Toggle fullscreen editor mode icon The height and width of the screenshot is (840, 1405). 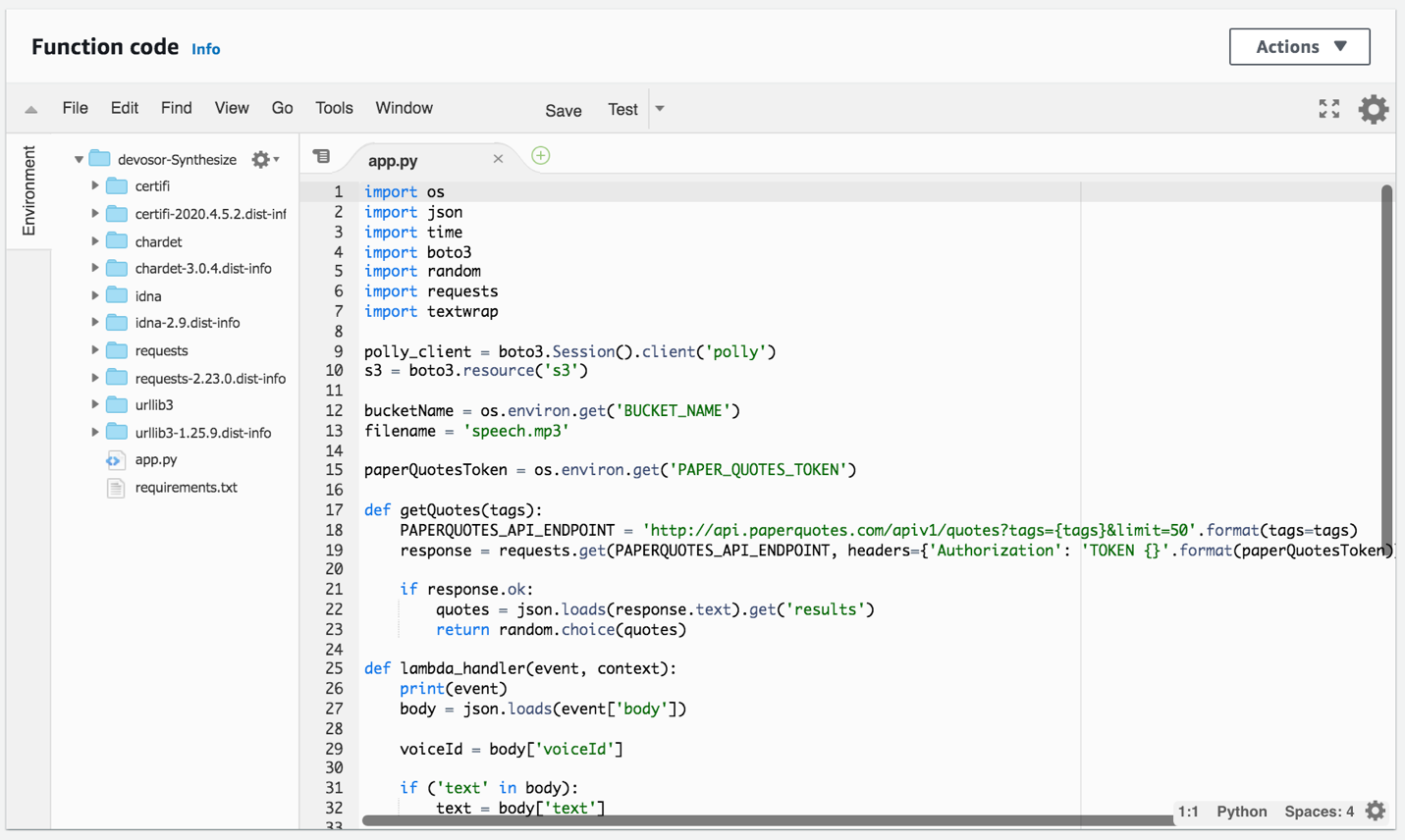click(1328, 109)
